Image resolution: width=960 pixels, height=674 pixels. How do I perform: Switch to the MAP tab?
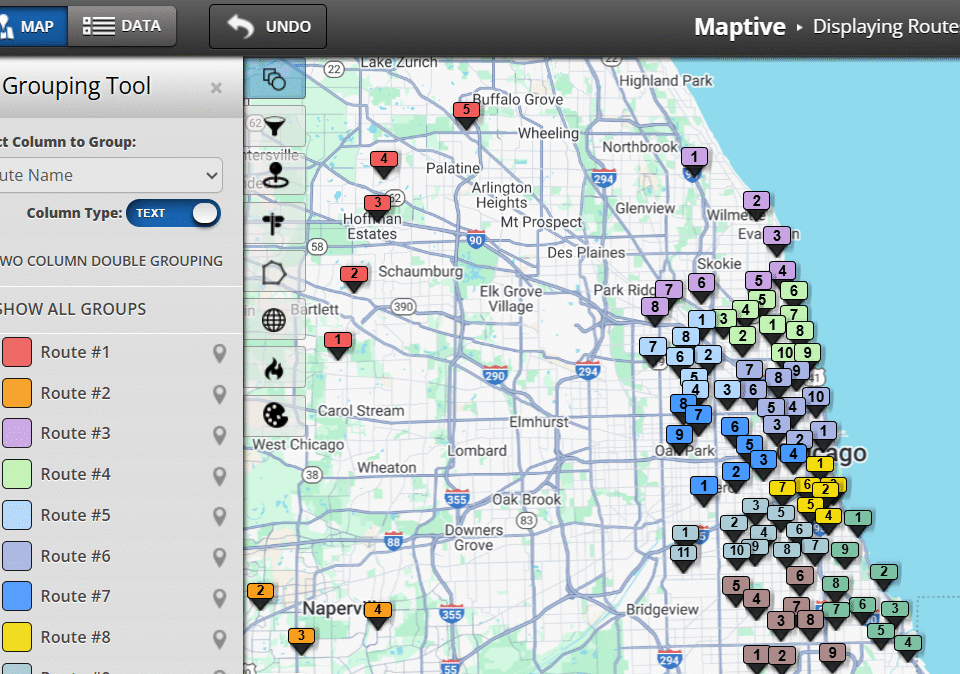click(32, 26)
